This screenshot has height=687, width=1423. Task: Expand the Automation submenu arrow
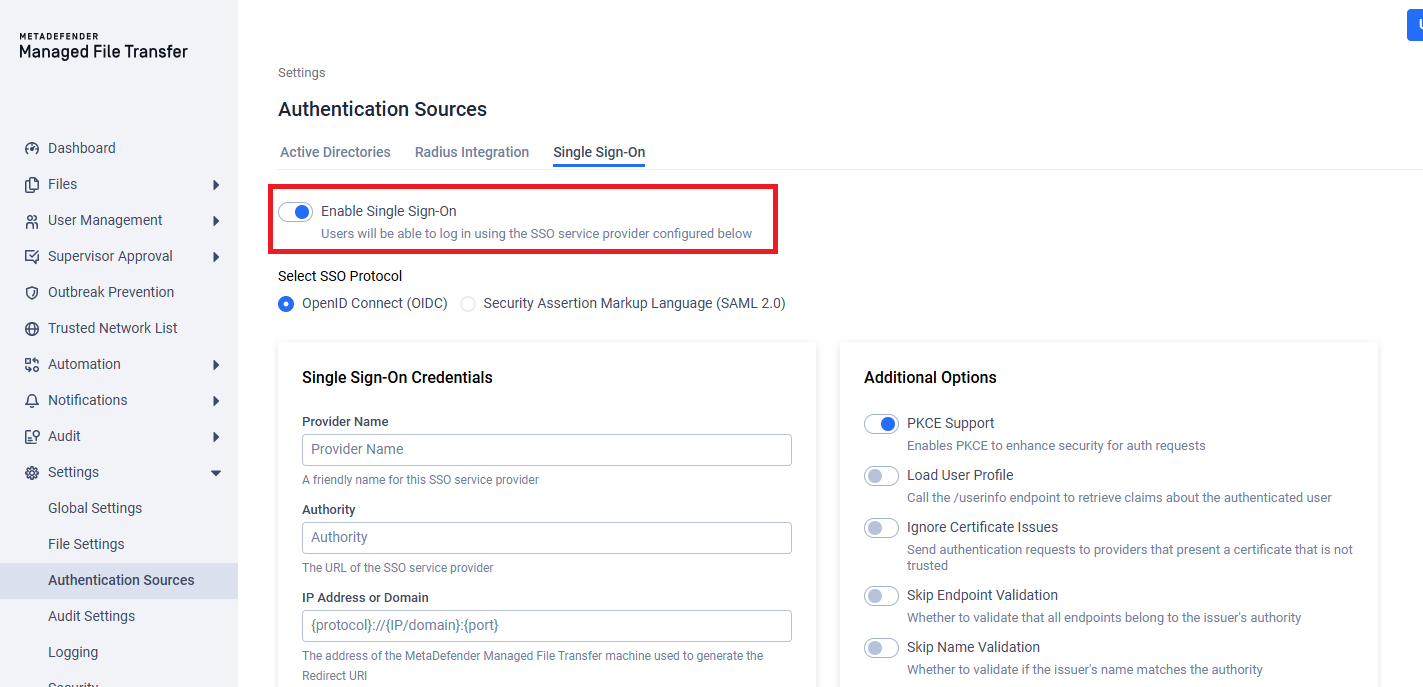pyautogui.click(x=216, y=364)
